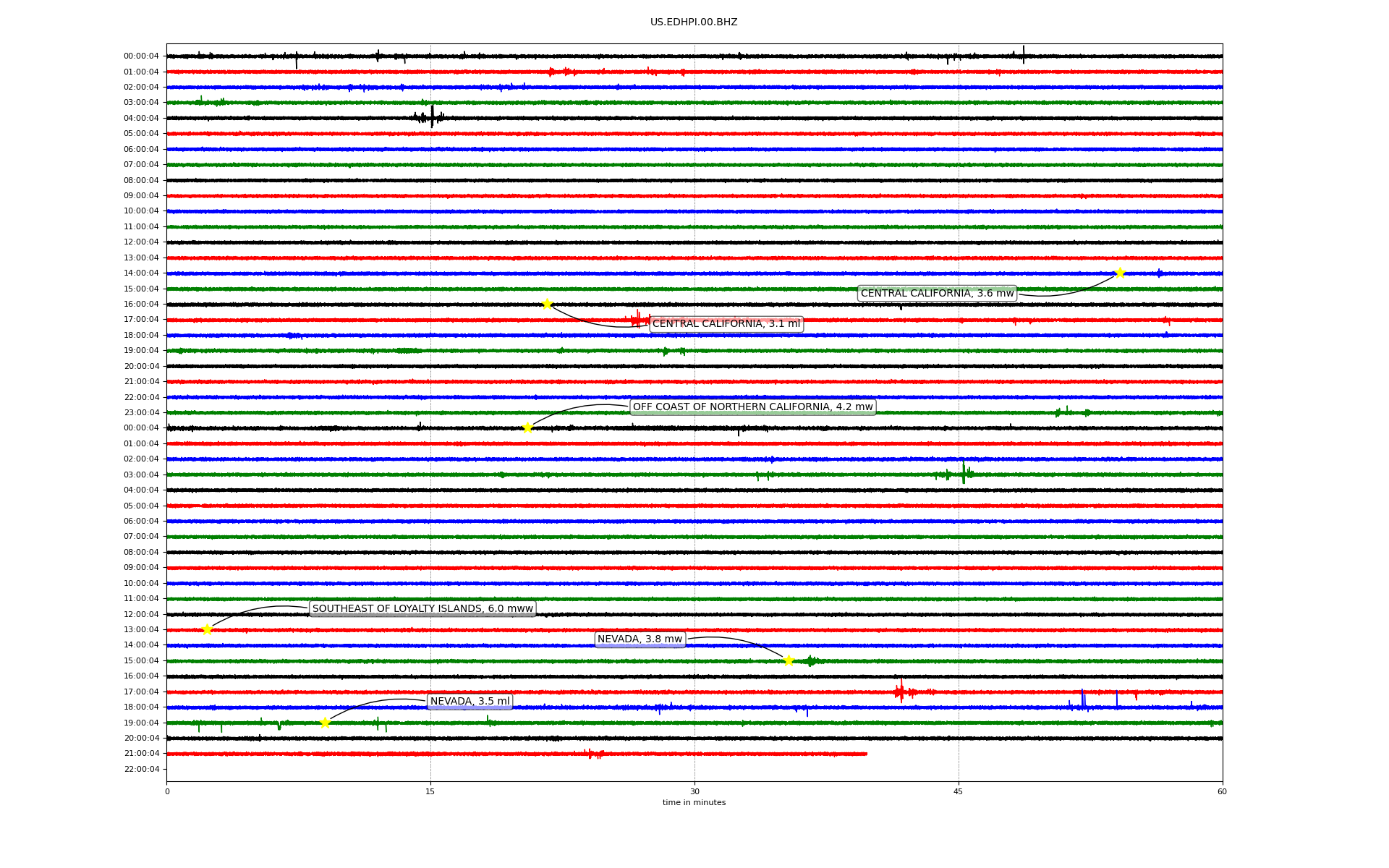
Task: Click the star marker for Central California 3.1 ml
Action: (547, 304)
